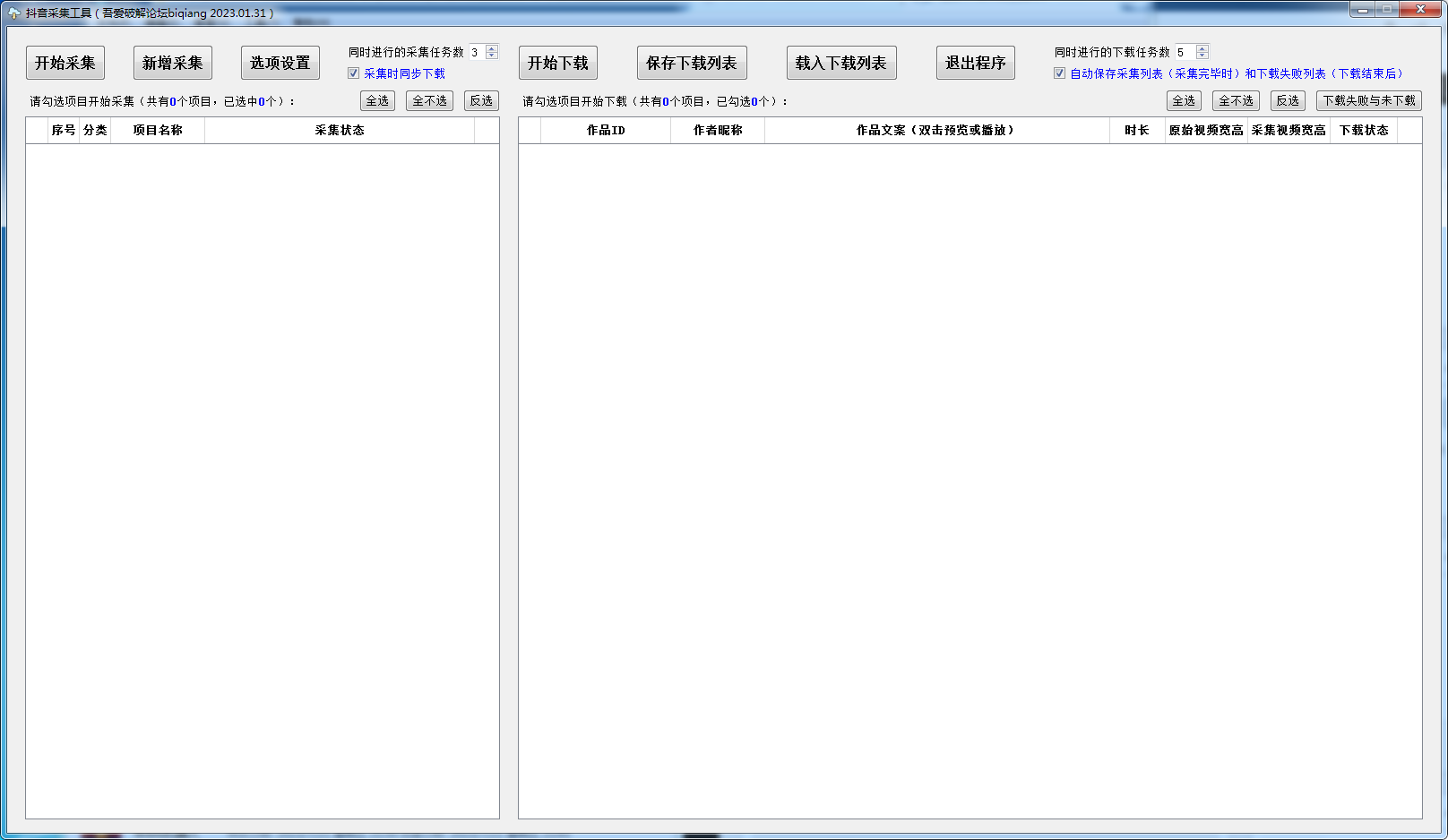Click the 开始采集 button

pos(65,63)
